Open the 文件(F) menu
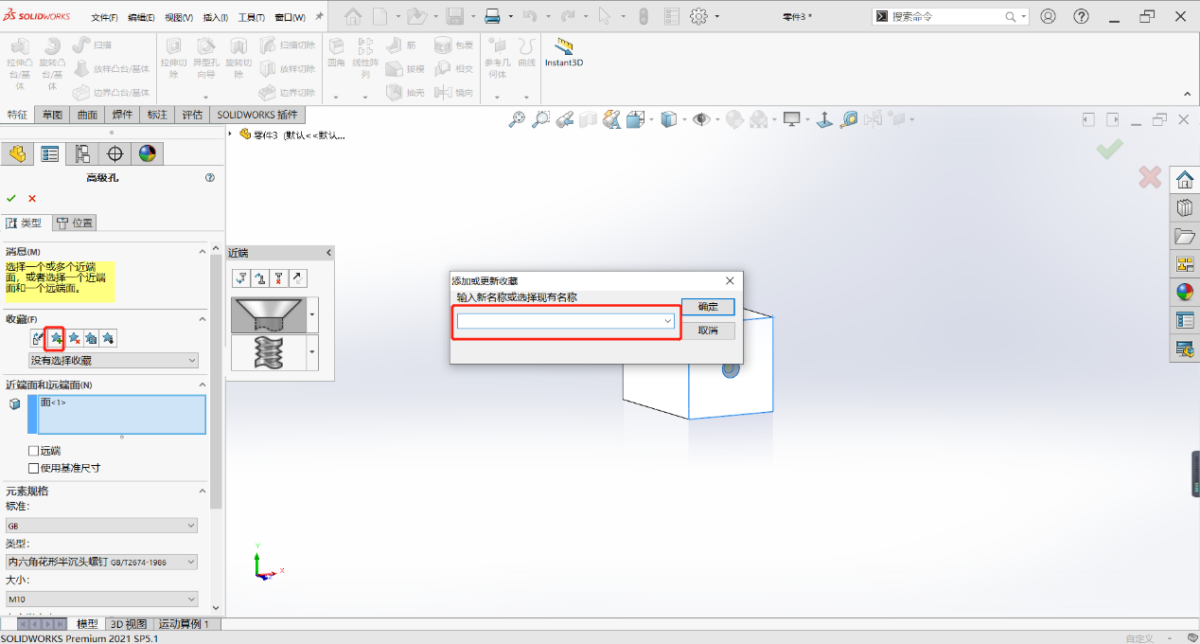 [x=104, y=17]
